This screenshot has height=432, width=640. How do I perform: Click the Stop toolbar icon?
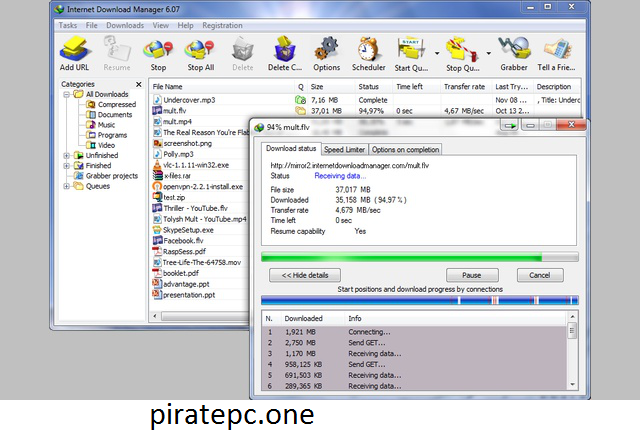click(158, 53)
